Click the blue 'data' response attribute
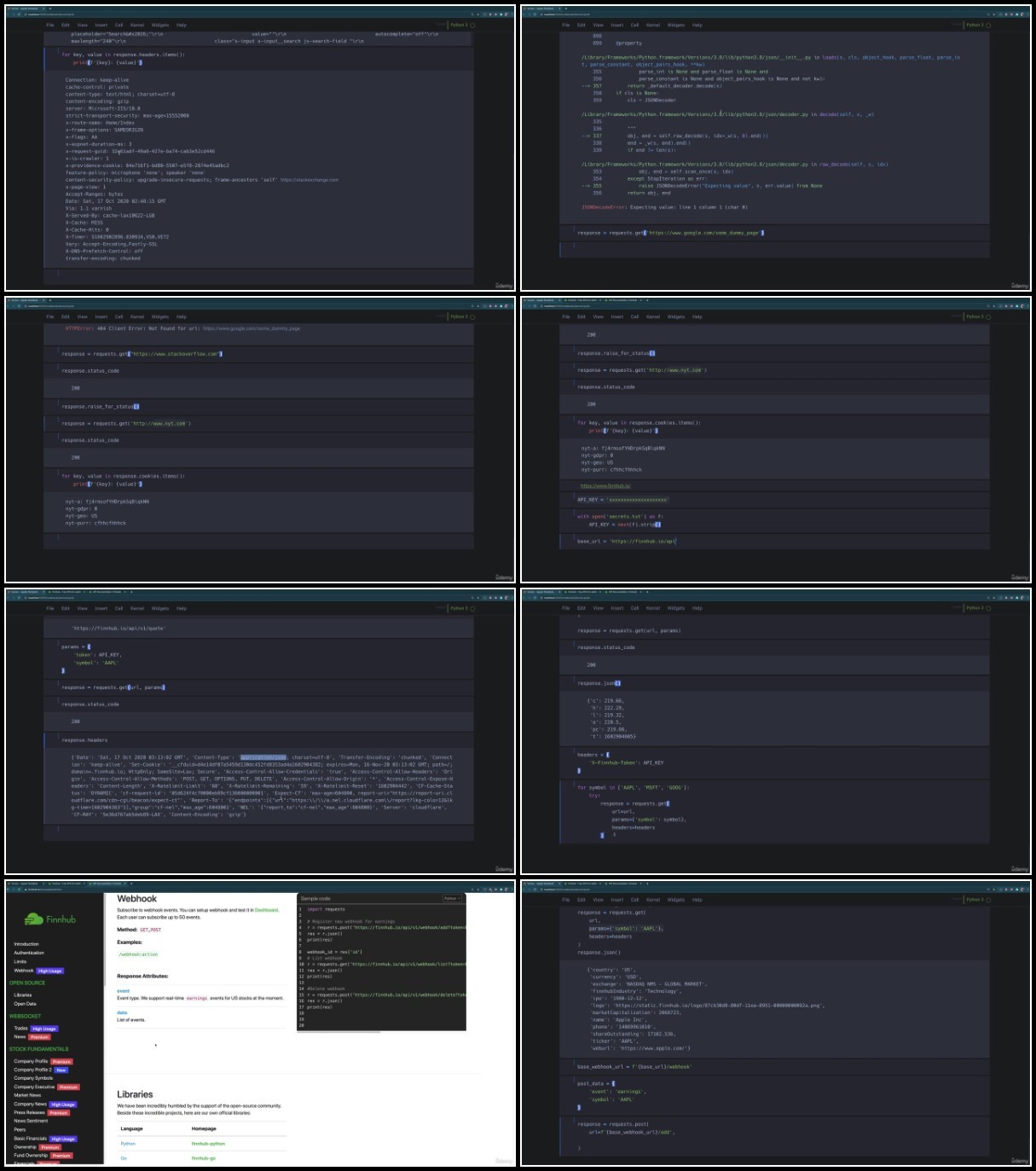 122,1012
